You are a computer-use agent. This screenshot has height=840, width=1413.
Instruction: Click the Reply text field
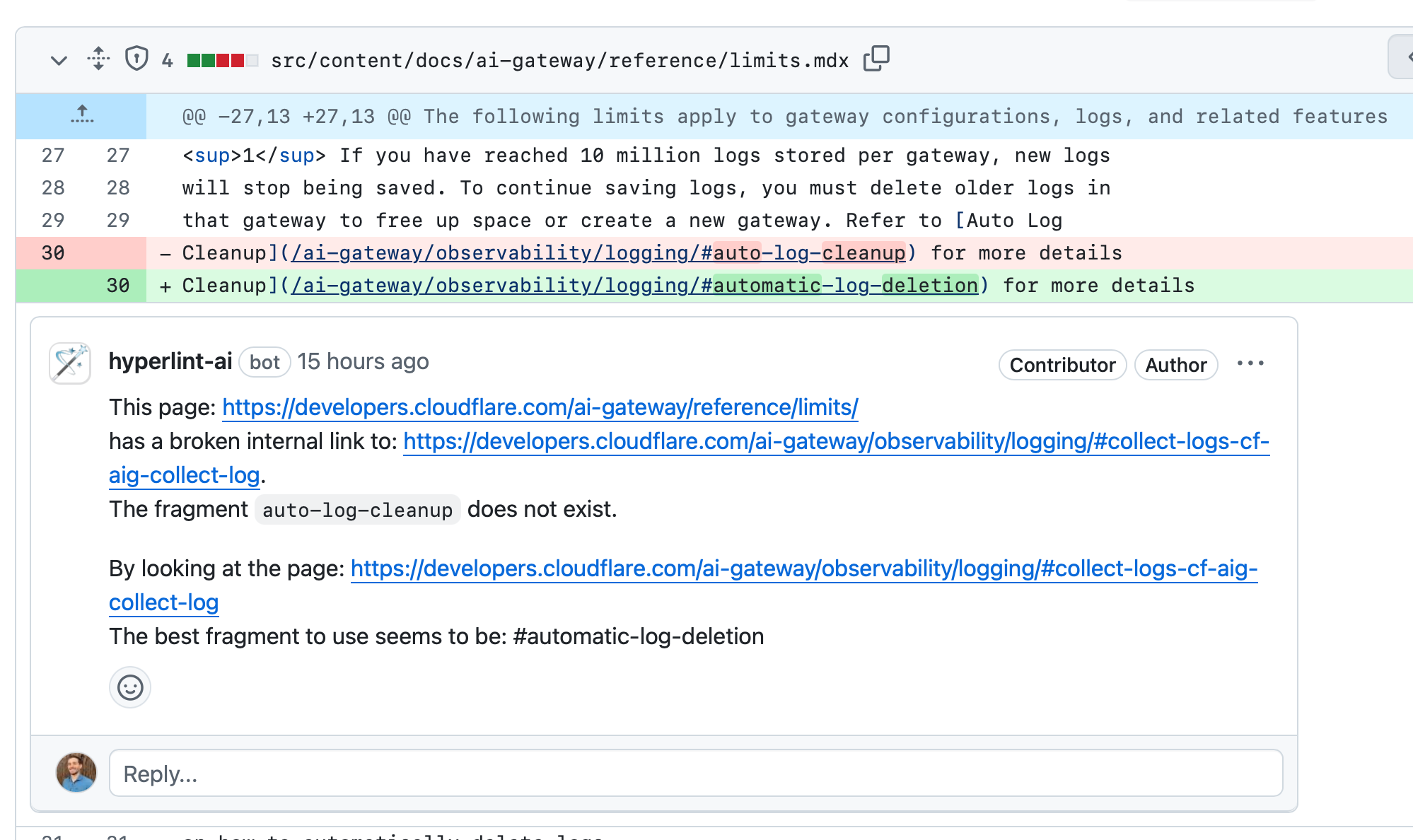(696, 774)
